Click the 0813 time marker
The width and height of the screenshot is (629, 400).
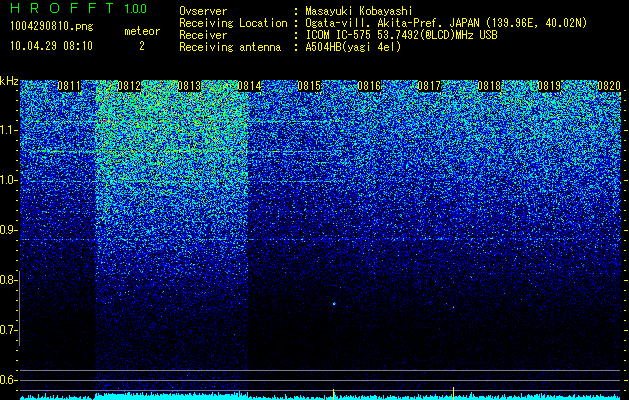coord(189,86)
